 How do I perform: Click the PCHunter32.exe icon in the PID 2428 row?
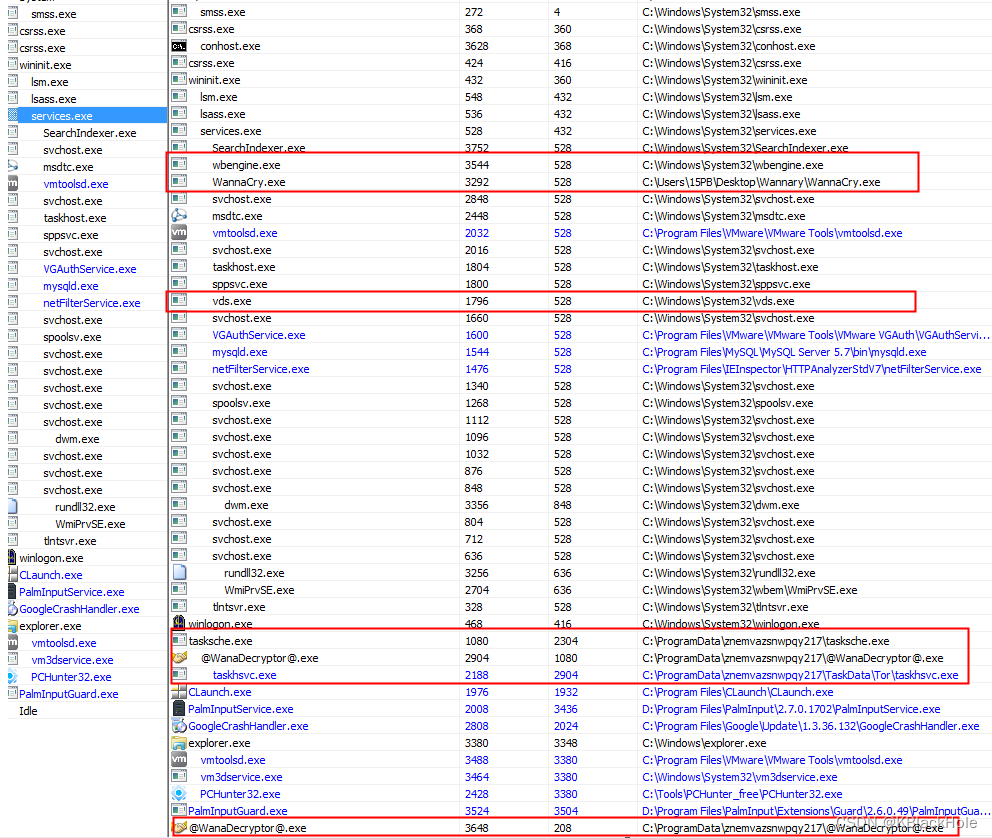click(179, 793)
